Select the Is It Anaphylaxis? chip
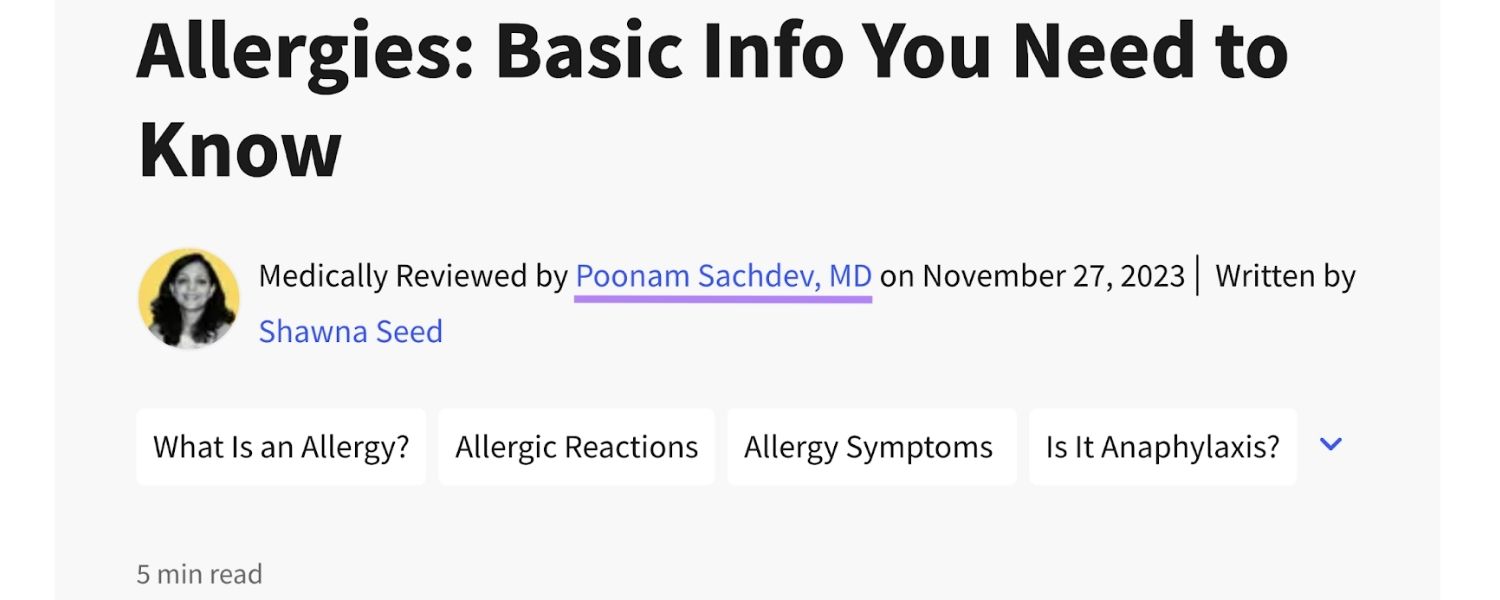Viewport: 1500px width, 600px height. [x=1162, y=447]
